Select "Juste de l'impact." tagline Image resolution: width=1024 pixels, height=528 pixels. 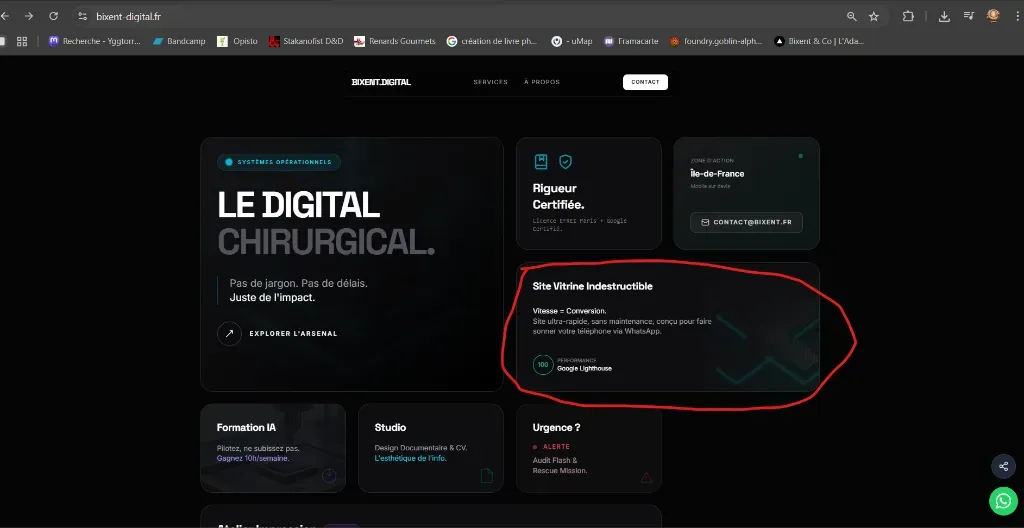click(x=272, y=298)
